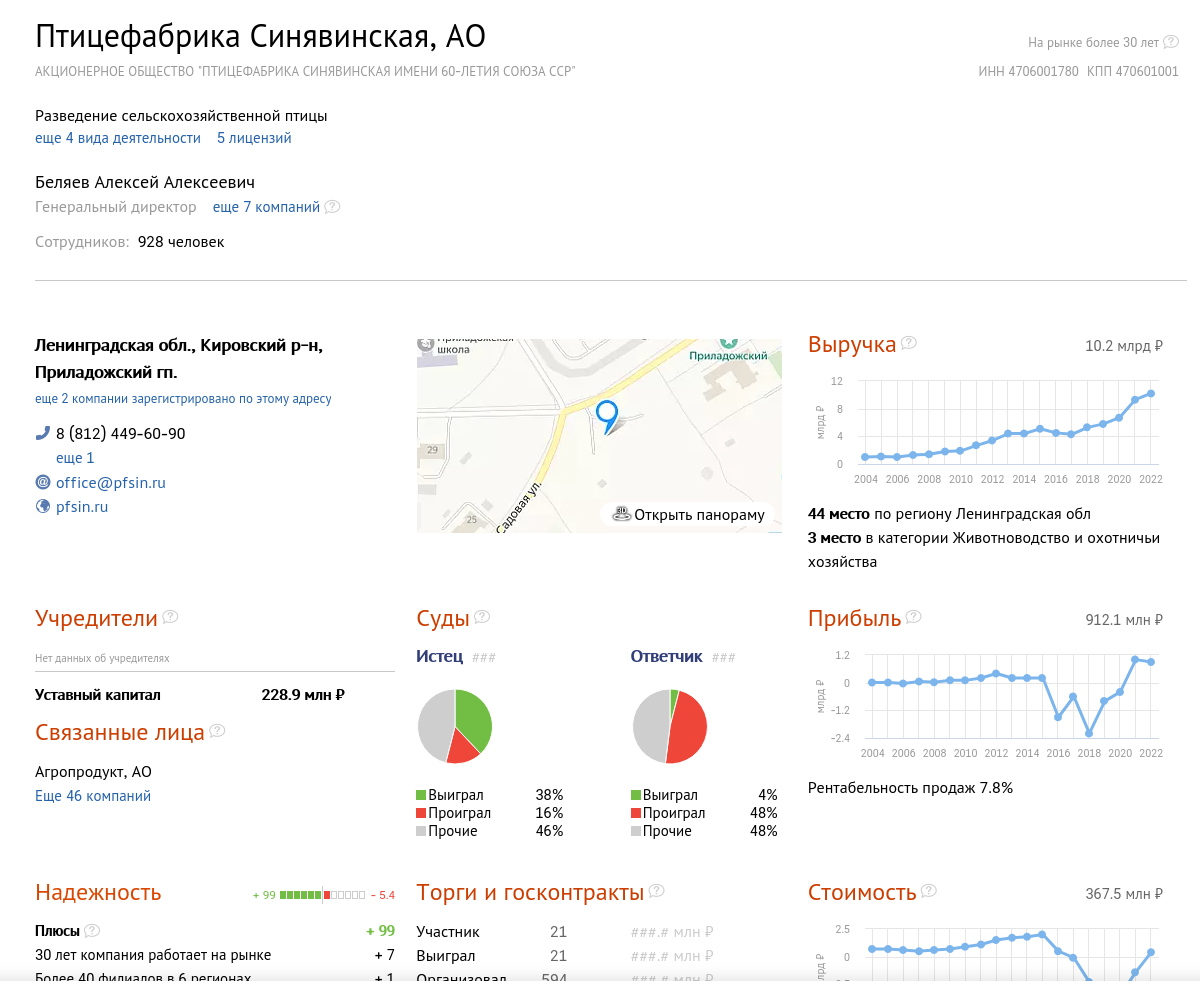This screenshot has width=1200, height=984.
Task: Click the Ответчик pie chart
Action: 670,726
